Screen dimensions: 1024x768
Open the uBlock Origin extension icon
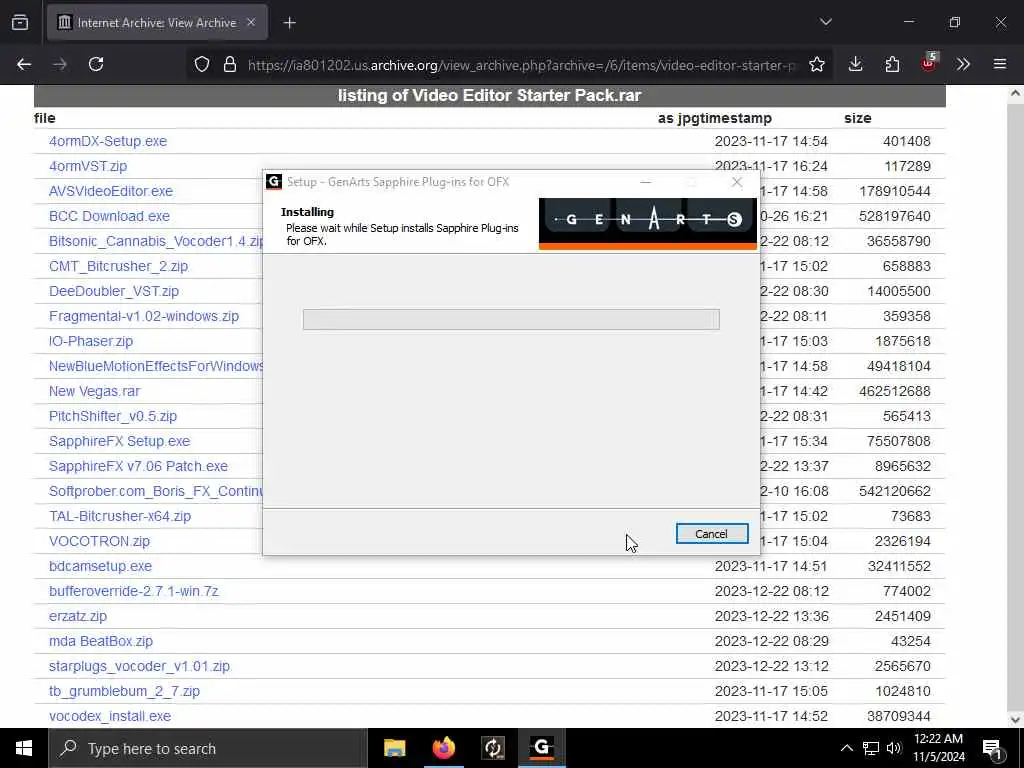pos(928,63)
